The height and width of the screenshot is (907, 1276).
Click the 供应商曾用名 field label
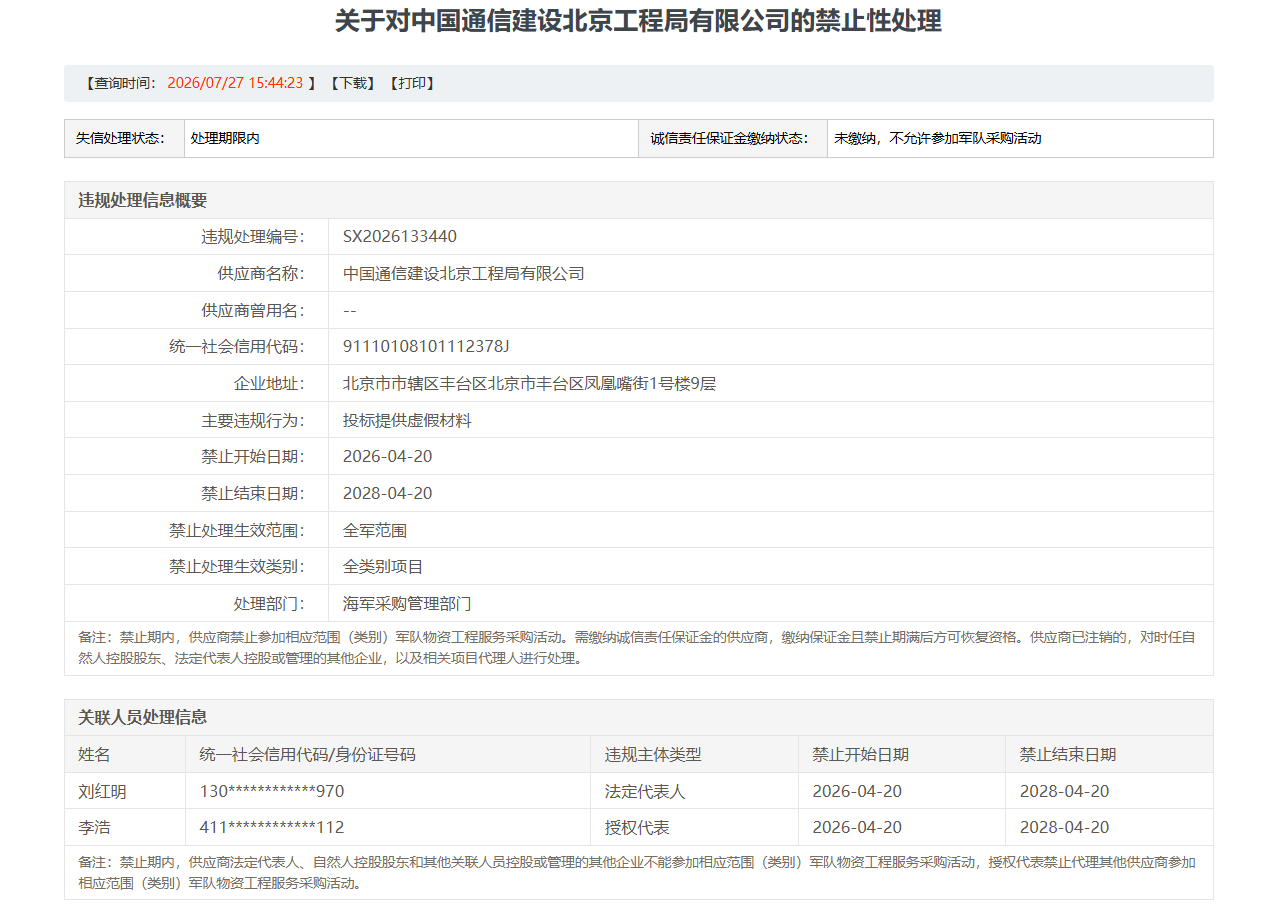253,310
